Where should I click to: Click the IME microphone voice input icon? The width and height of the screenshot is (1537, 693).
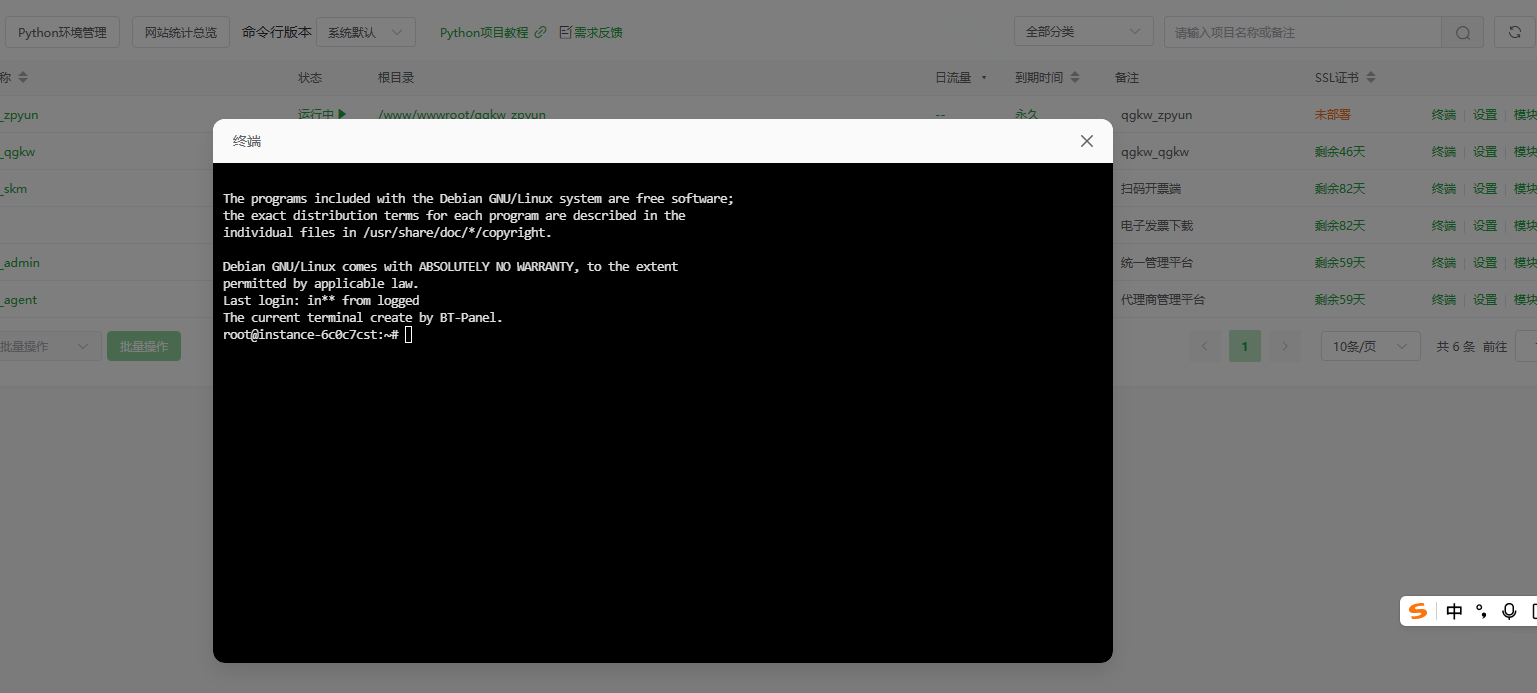(1509, 611)
